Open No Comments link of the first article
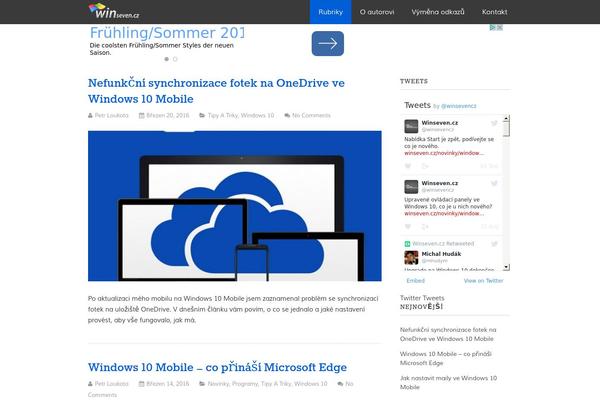The height and width of the screenshot is (400, 600). [x=311, y=115]
